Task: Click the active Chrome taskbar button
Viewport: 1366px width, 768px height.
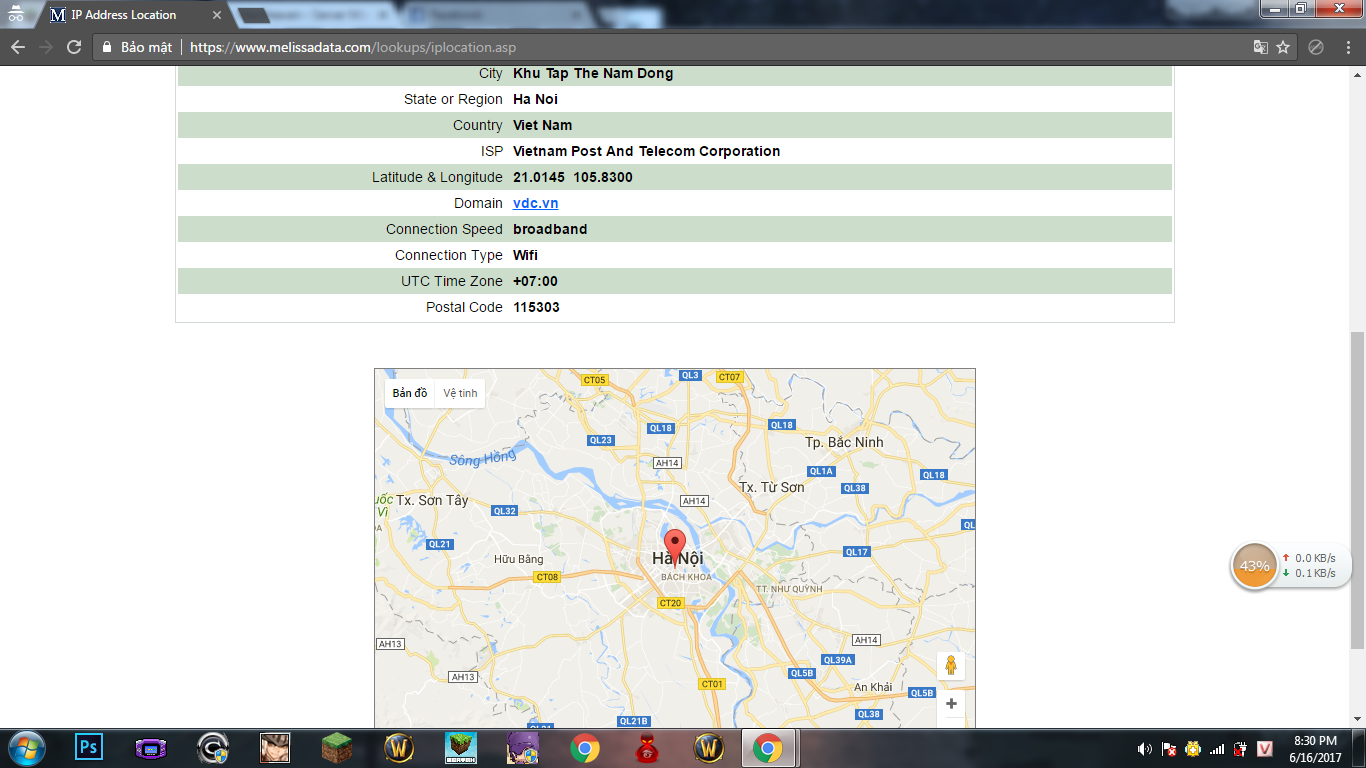Action: click(x=768, y=748)
